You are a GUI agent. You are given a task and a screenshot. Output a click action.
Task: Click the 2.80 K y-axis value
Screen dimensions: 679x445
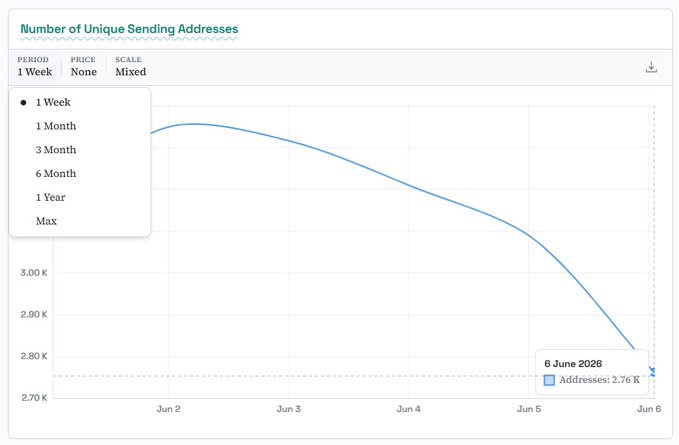pos(34,356)
